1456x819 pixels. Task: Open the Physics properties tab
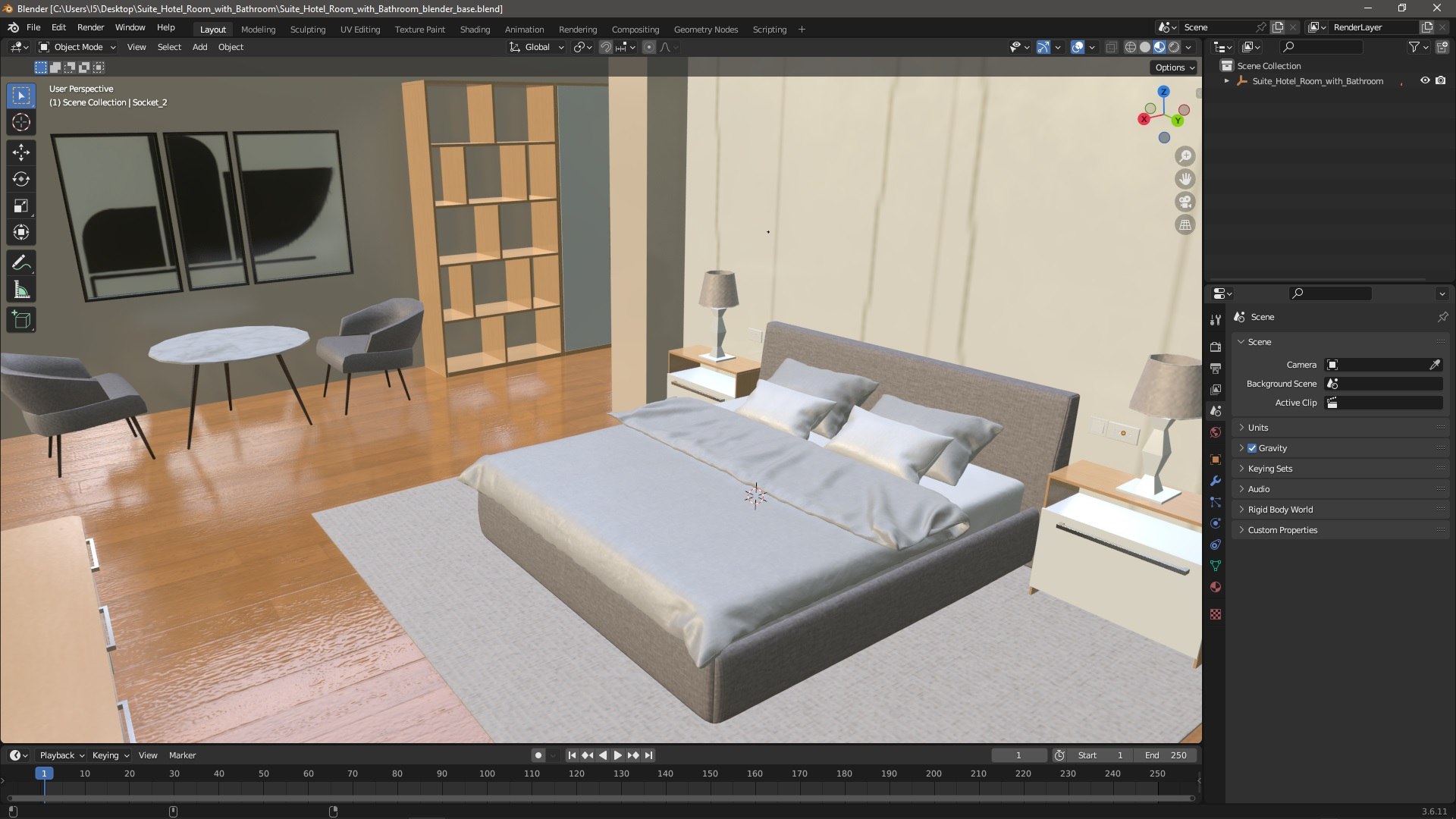(x=1216, y=523)
